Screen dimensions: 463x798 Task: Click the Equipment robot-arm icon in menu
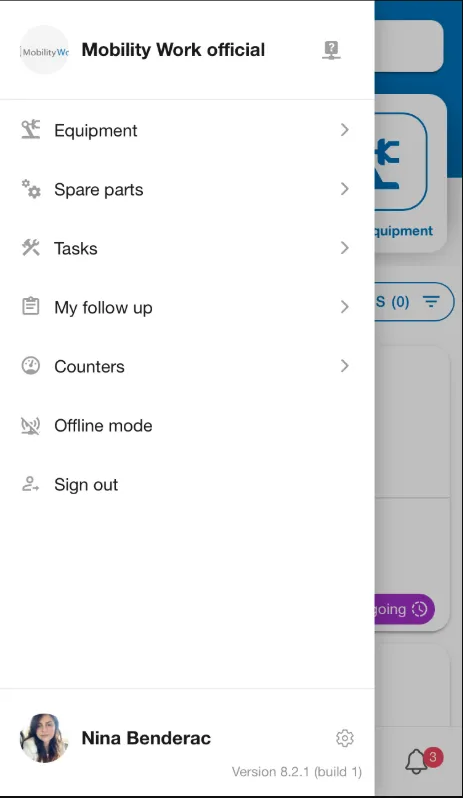point(31,130)
